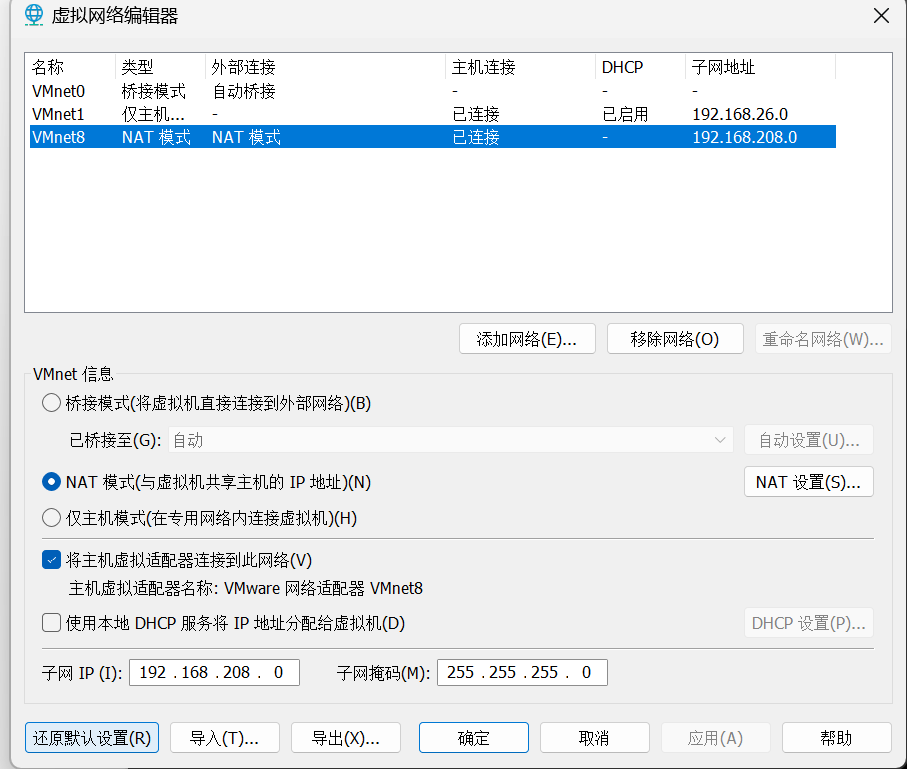The height and width of the screenshot is (769, 907).
Task: Click 还原默认设置(R) button
Action: (92, 737)
